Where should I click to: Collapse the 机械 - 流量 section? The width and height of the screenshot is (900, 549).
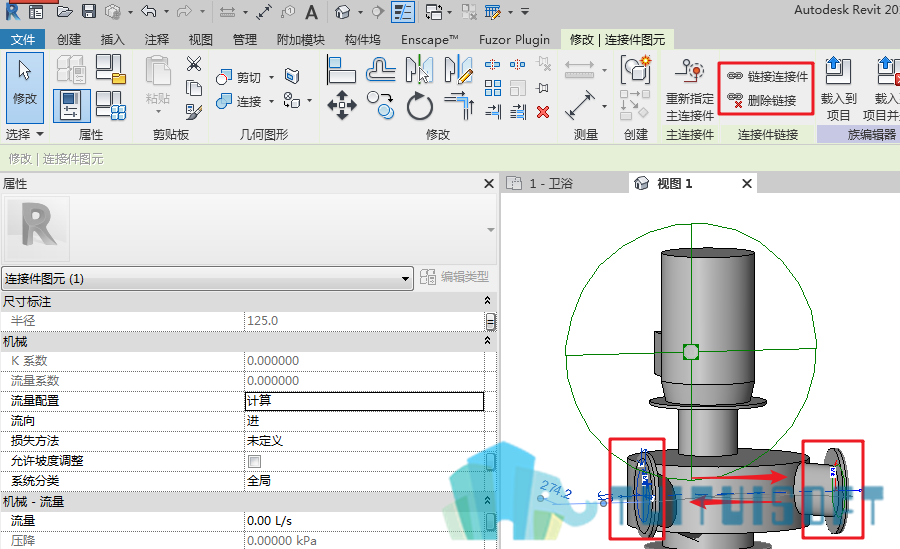tap(487, 501)
